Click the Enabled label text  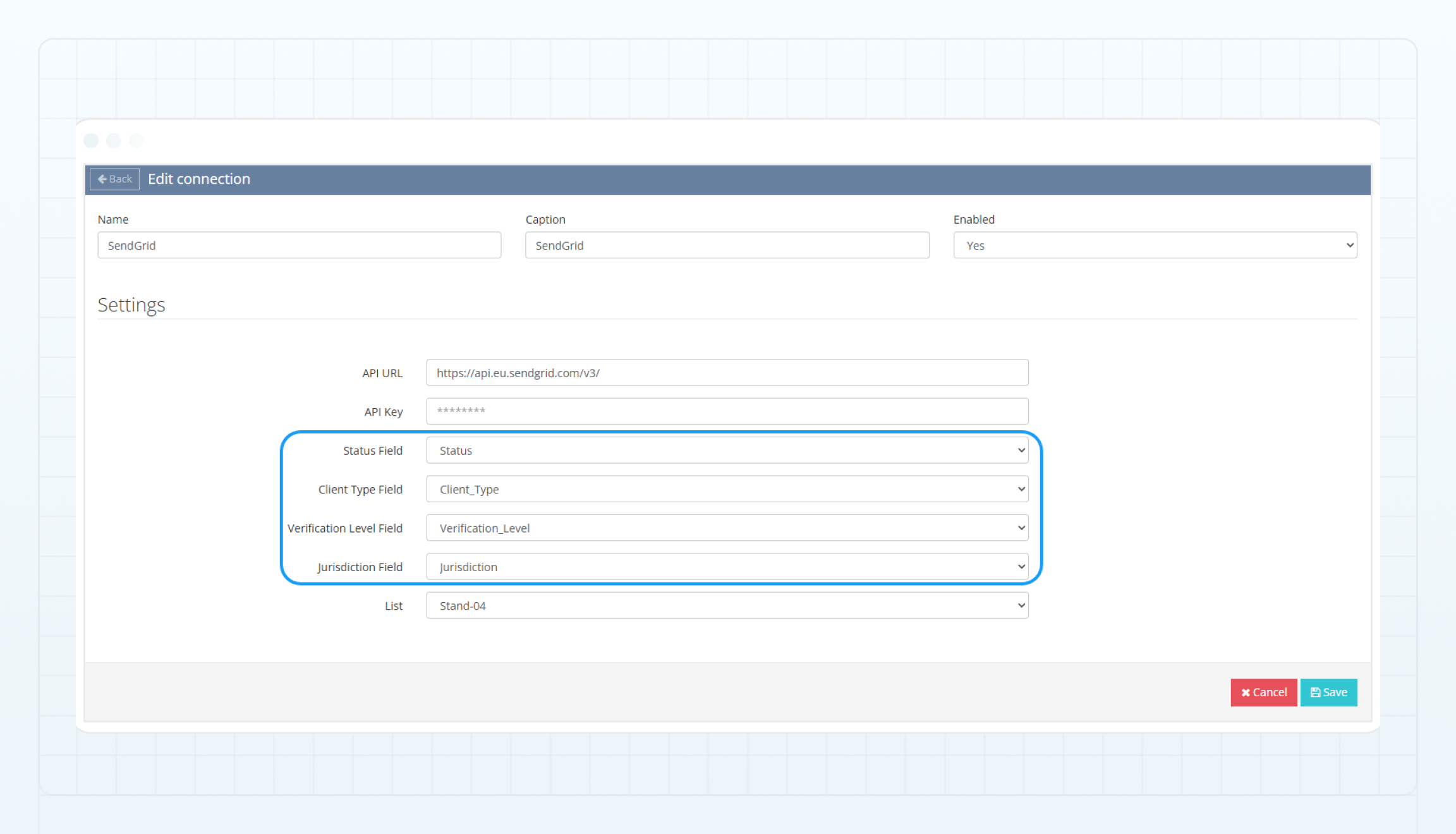coord(974,219)
